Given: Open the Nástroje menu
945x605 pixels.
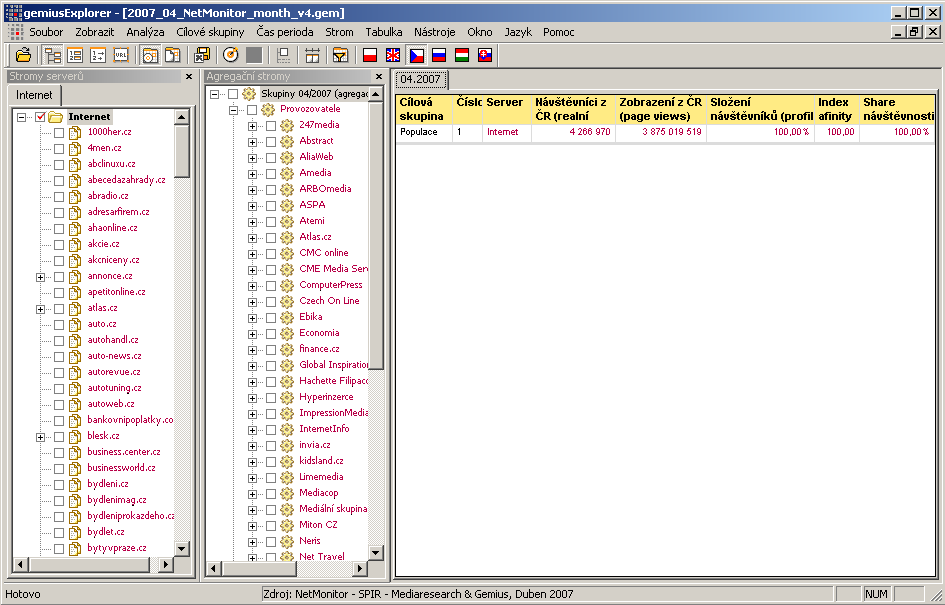Looking at the screenshot, I should tap(435, 32).
